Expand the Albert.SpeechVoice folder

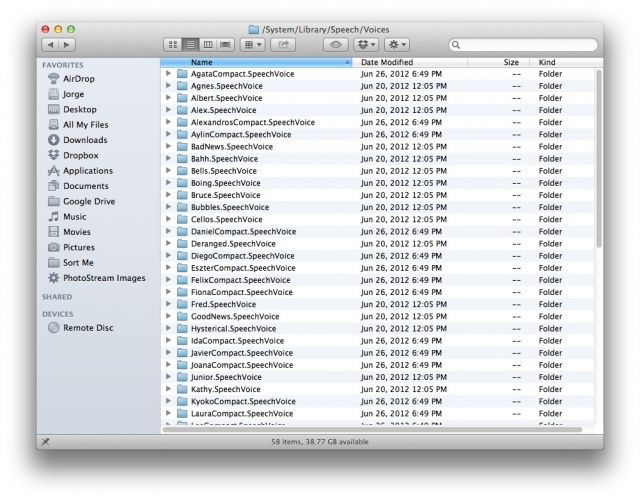[x=168, y=98]
